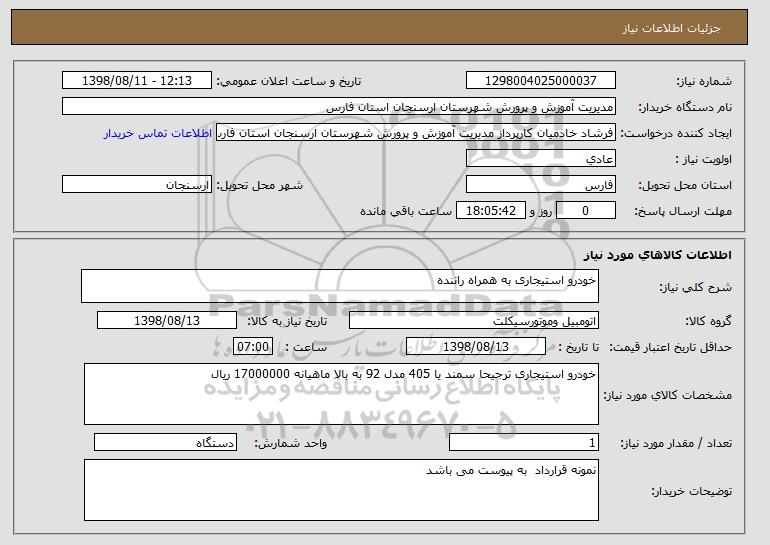Click the اطلاعات کالاهای مورد نیاز section heading
The image size is (770, 545).
click(658, 255)
